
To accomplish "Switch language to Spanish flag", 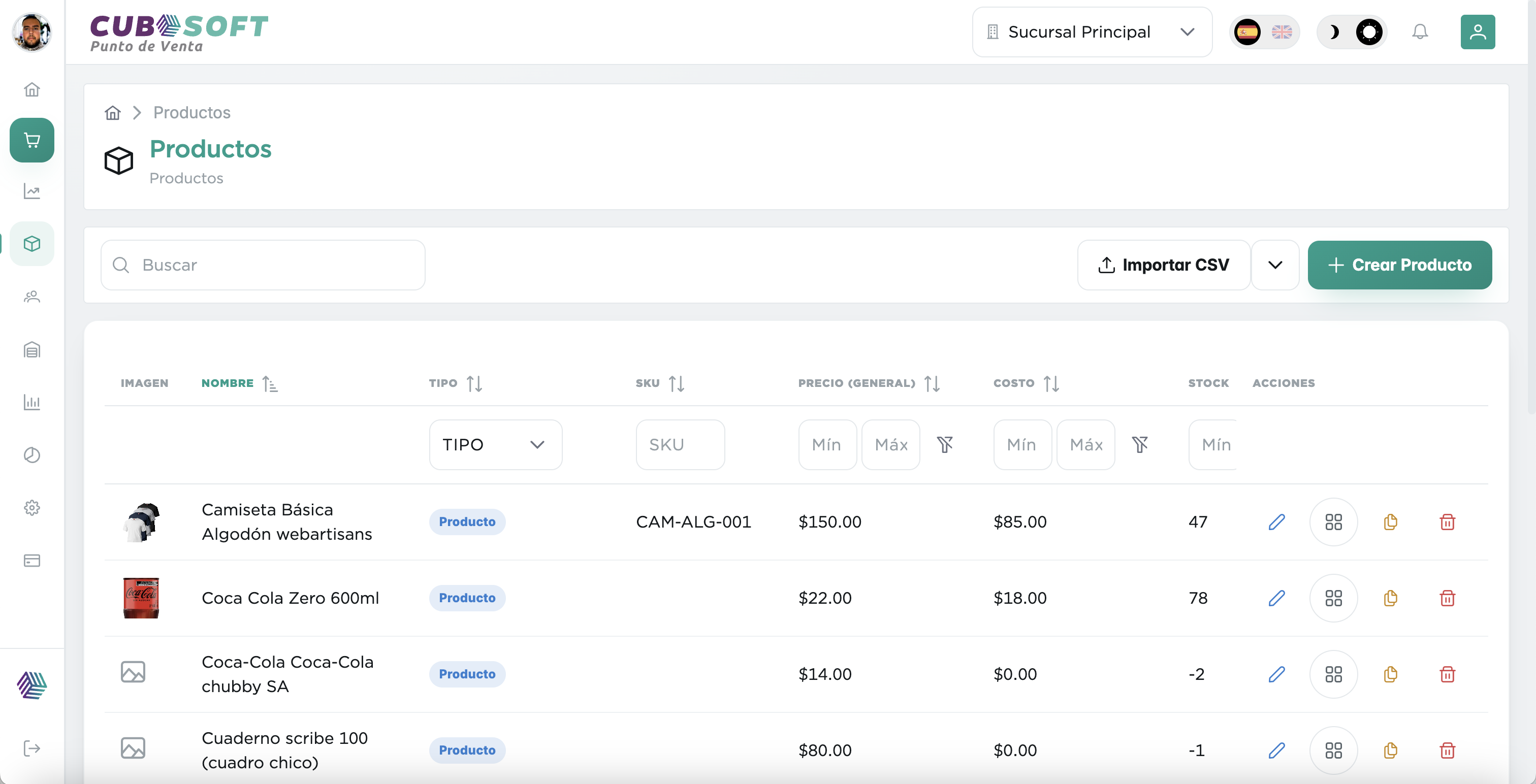I will pos(1247,31).
